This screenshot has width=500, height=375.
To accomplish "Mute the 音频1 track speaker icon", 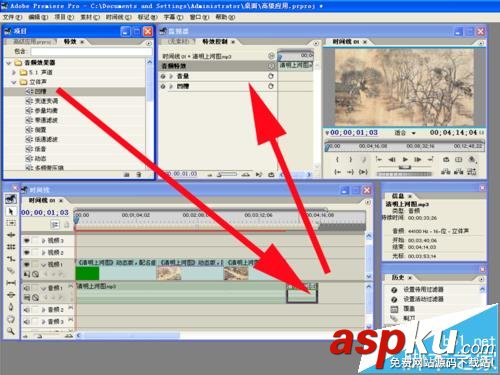I will pos(27,288).
